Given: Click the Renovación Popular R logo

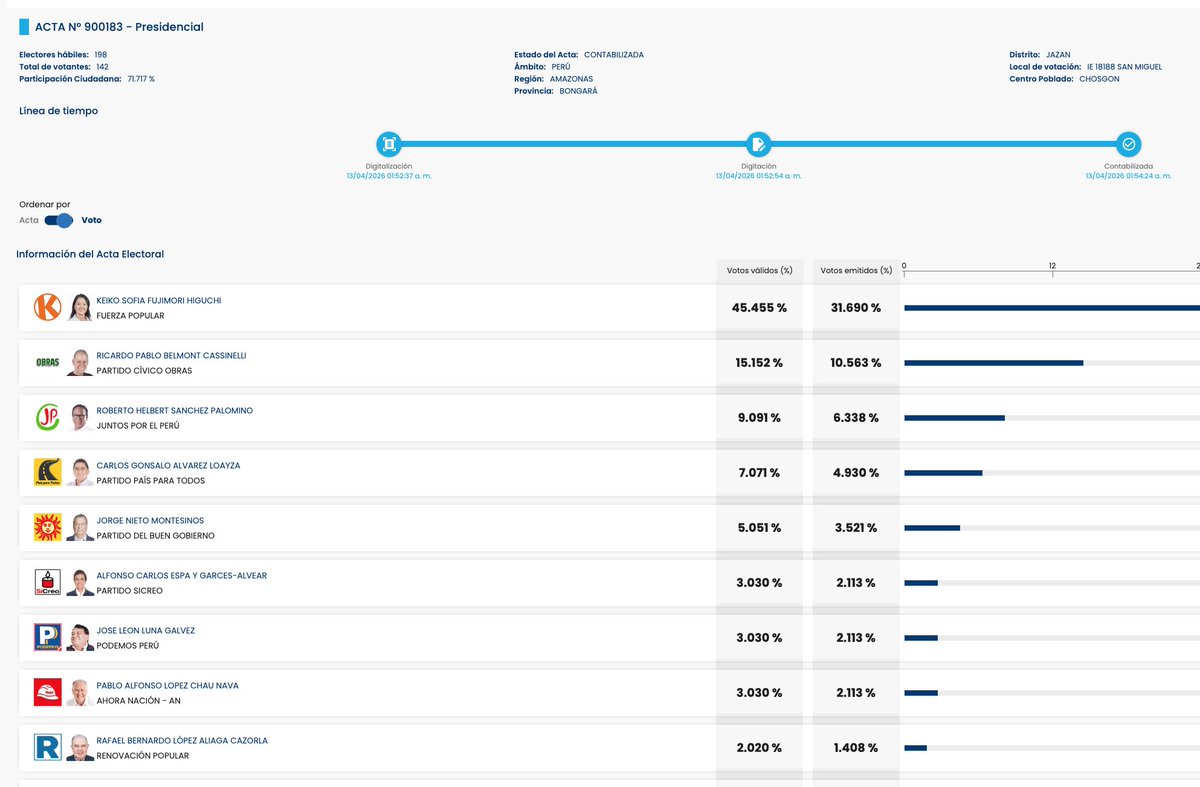Looking at the screenshot, I should point(47,747).
